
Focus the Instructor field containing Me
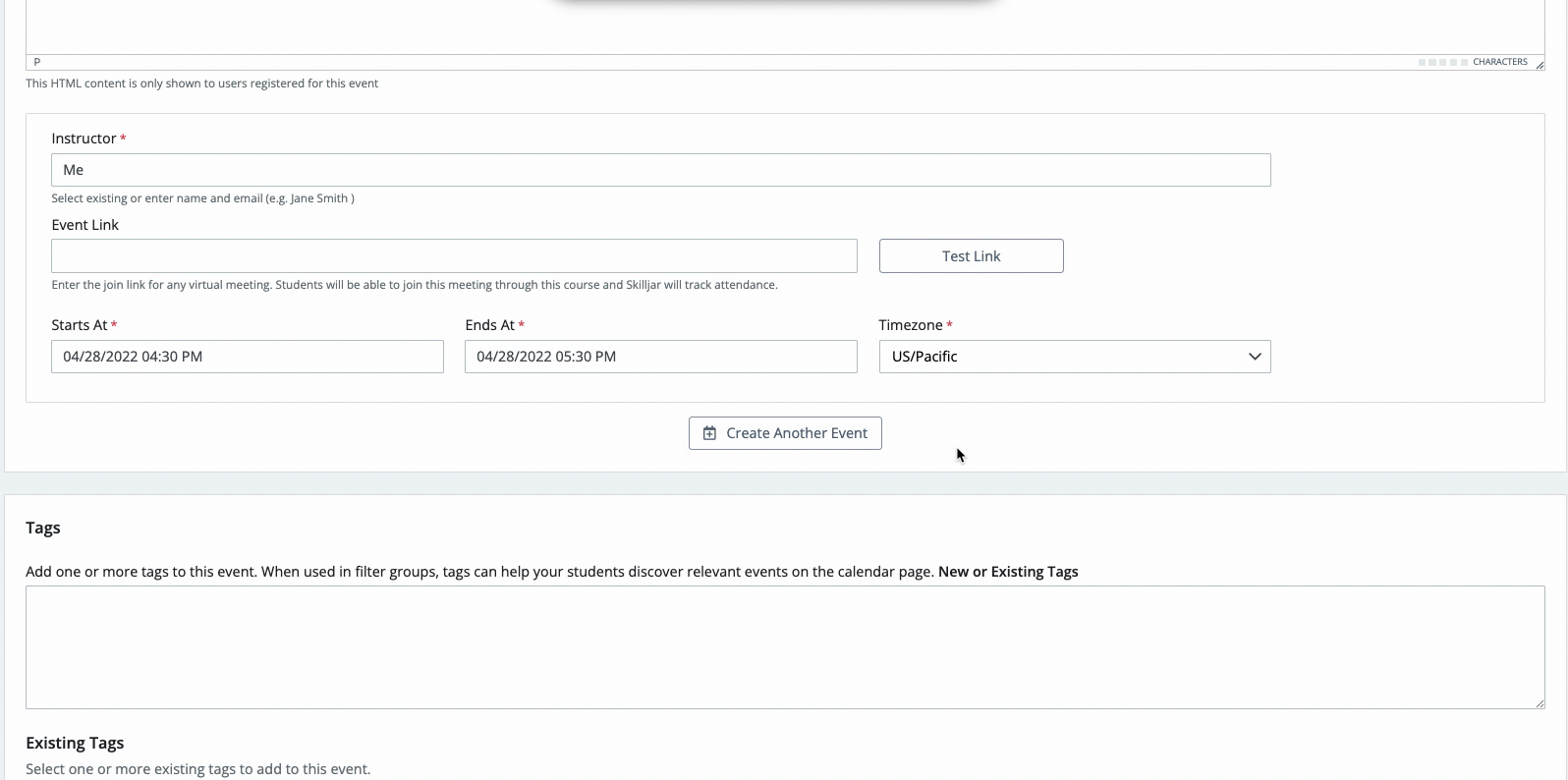660,170
